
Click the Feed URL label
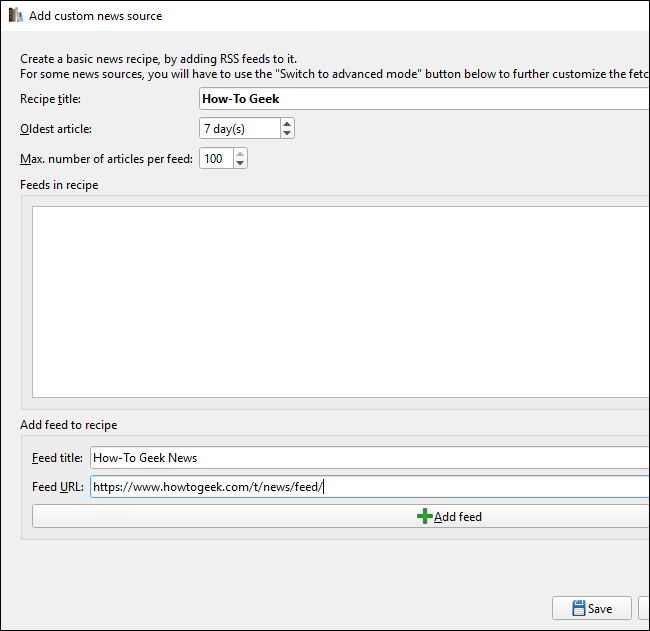click(58, 487)
